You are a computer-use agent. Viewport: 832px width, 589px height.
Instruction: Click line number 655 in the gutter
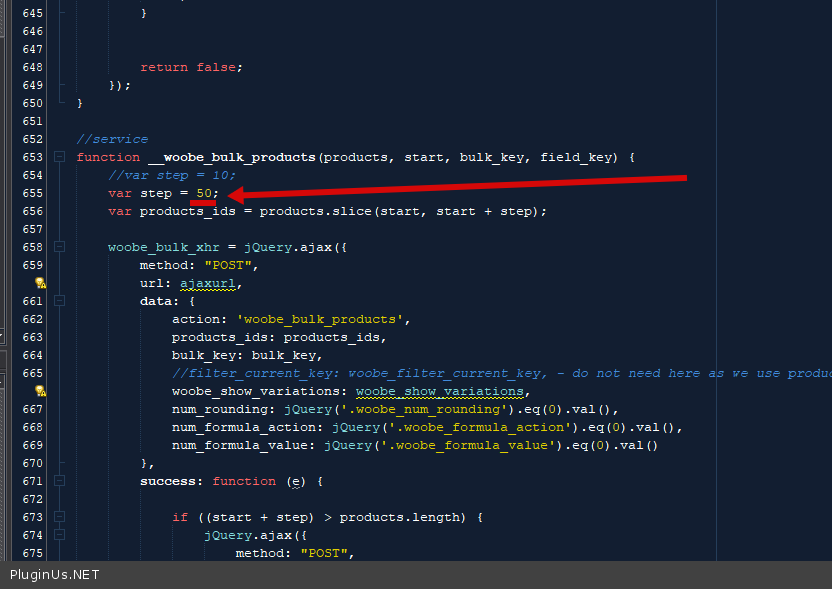pyautogui.click(x=32, y=193)
